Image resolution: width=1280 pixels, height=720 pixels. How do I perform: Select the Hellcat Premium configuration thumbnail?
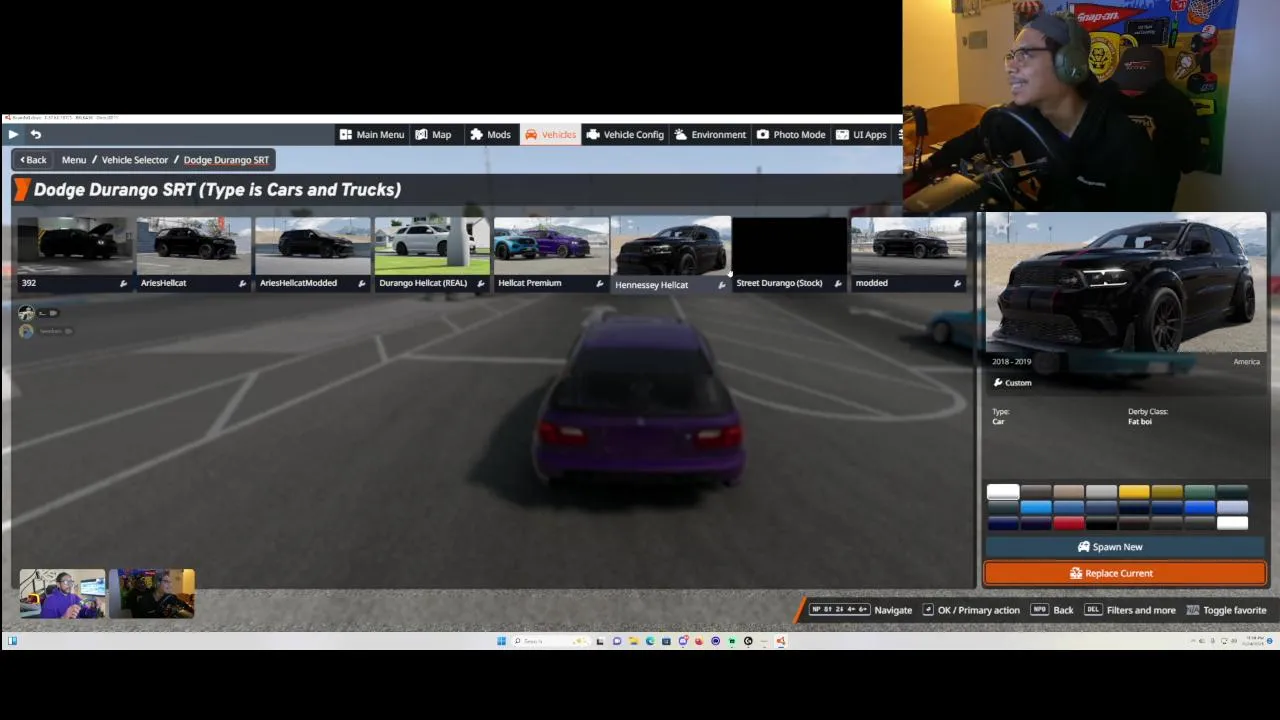pyautogui.click(x=551, y=254)
